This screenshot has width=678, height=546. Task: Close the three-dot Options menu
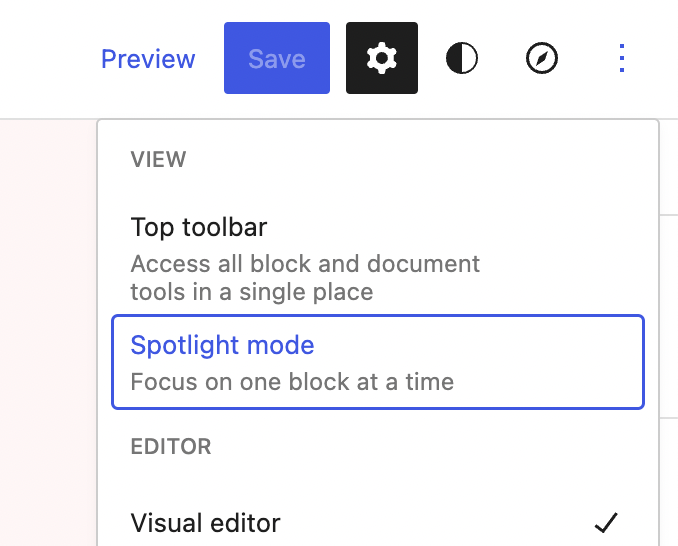622,58
